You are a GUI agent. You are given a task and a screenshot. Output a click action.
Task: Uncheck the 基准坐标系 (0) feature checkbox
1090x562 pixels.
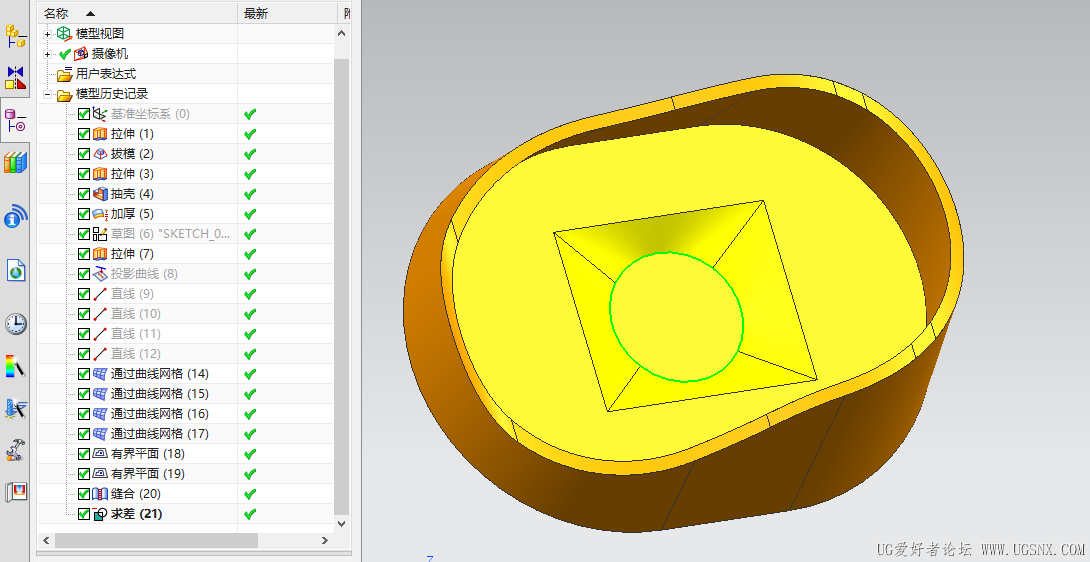click(x=84, y=114)
